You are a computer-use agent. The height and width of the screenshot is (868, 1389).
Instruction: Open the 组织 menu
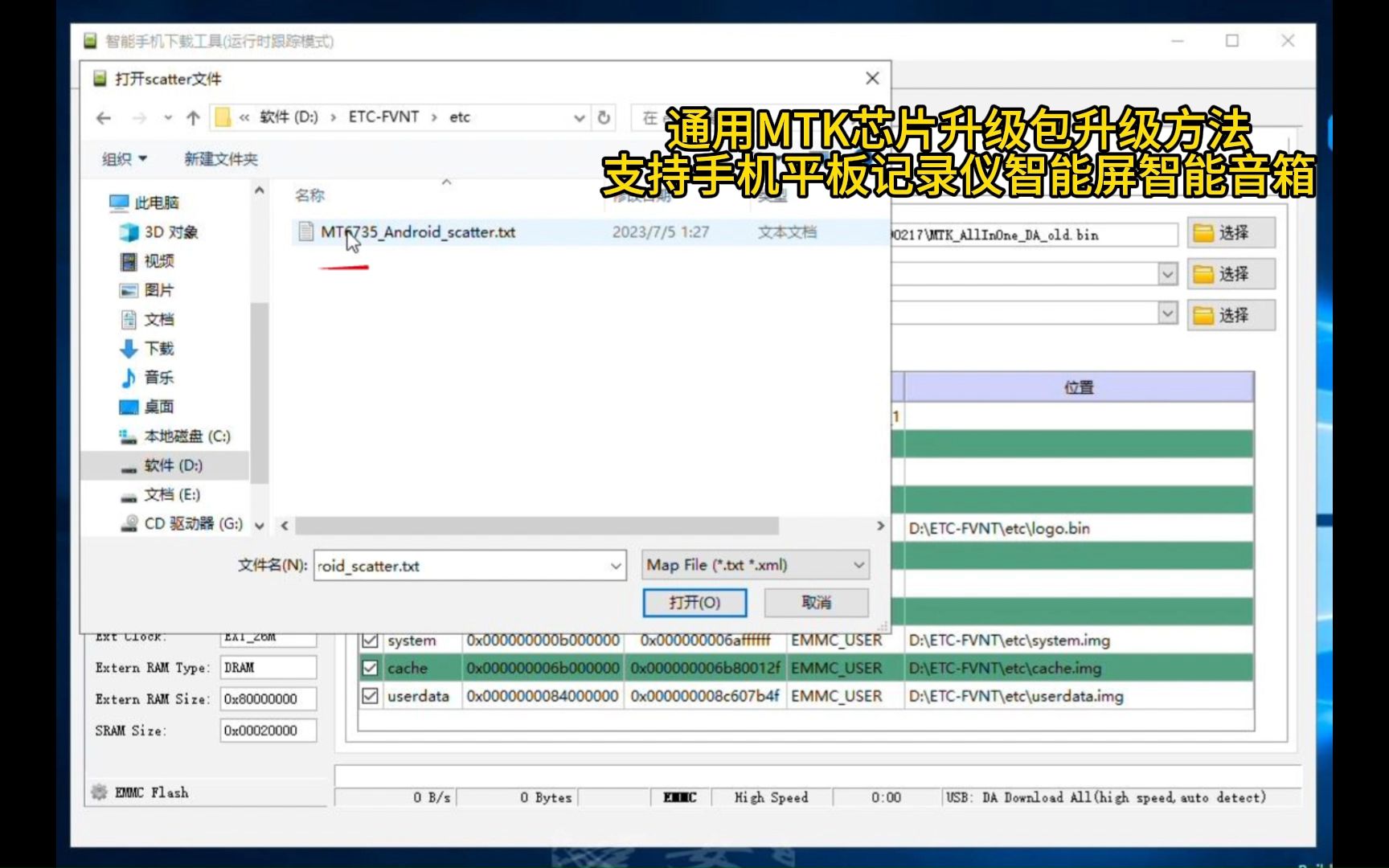pos(125,159)
